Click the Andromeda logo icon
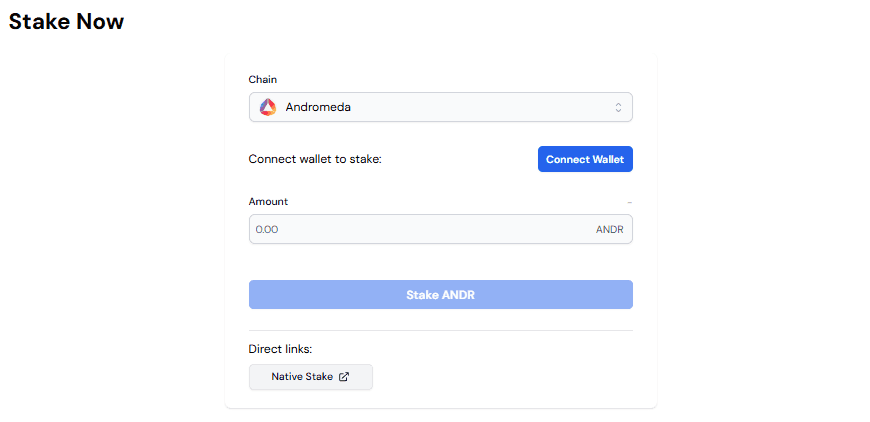The image size is (870, 422). [267, 107]
